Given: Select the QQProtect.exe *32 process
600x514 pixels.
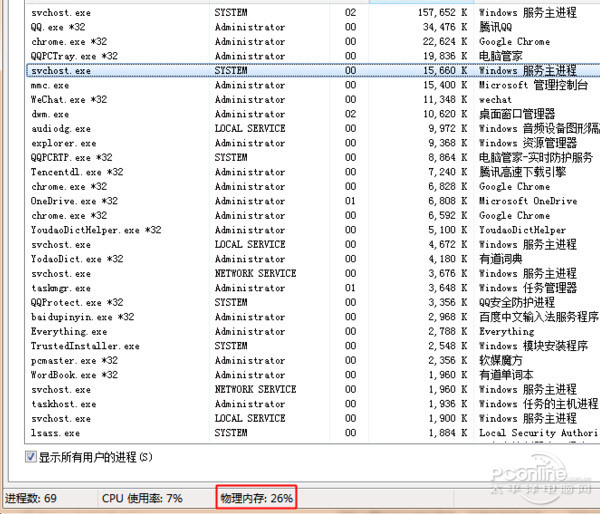Looking at the screenshot, I should coord(313,303).
